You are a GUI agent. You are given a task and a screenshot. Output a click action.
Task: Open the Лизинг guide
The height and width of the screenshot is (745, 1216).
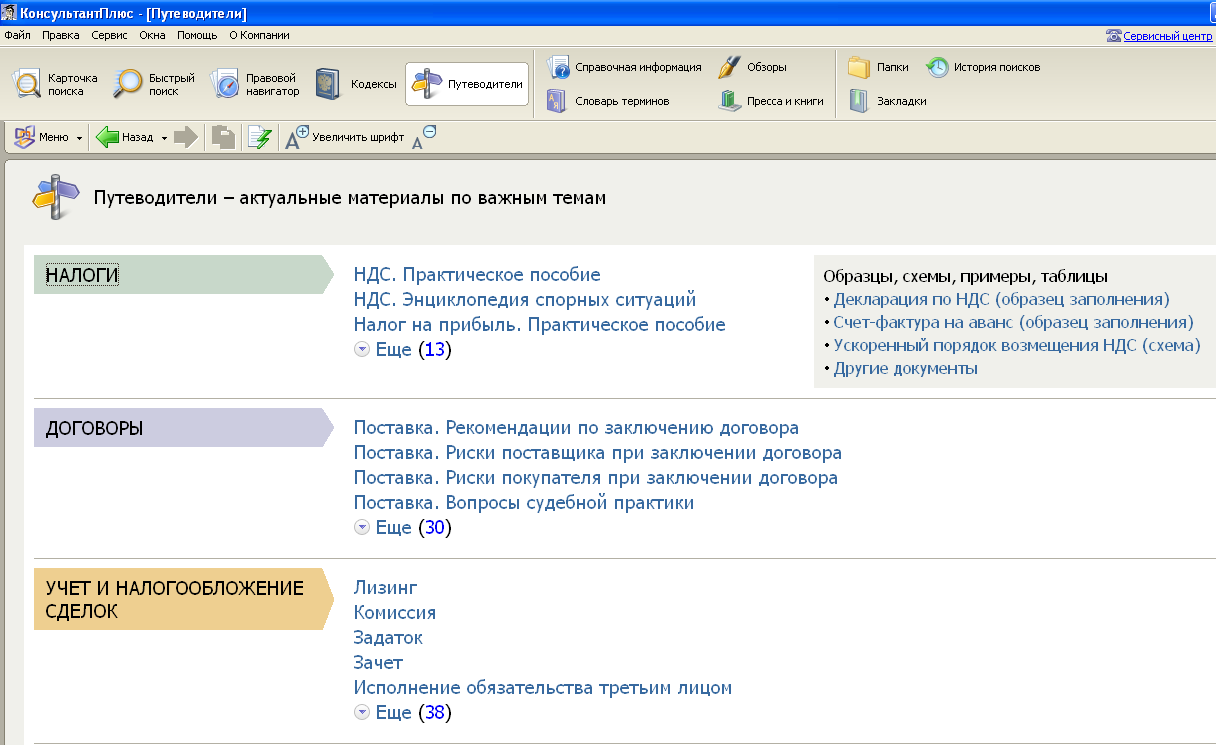click(x=386, y=587)
